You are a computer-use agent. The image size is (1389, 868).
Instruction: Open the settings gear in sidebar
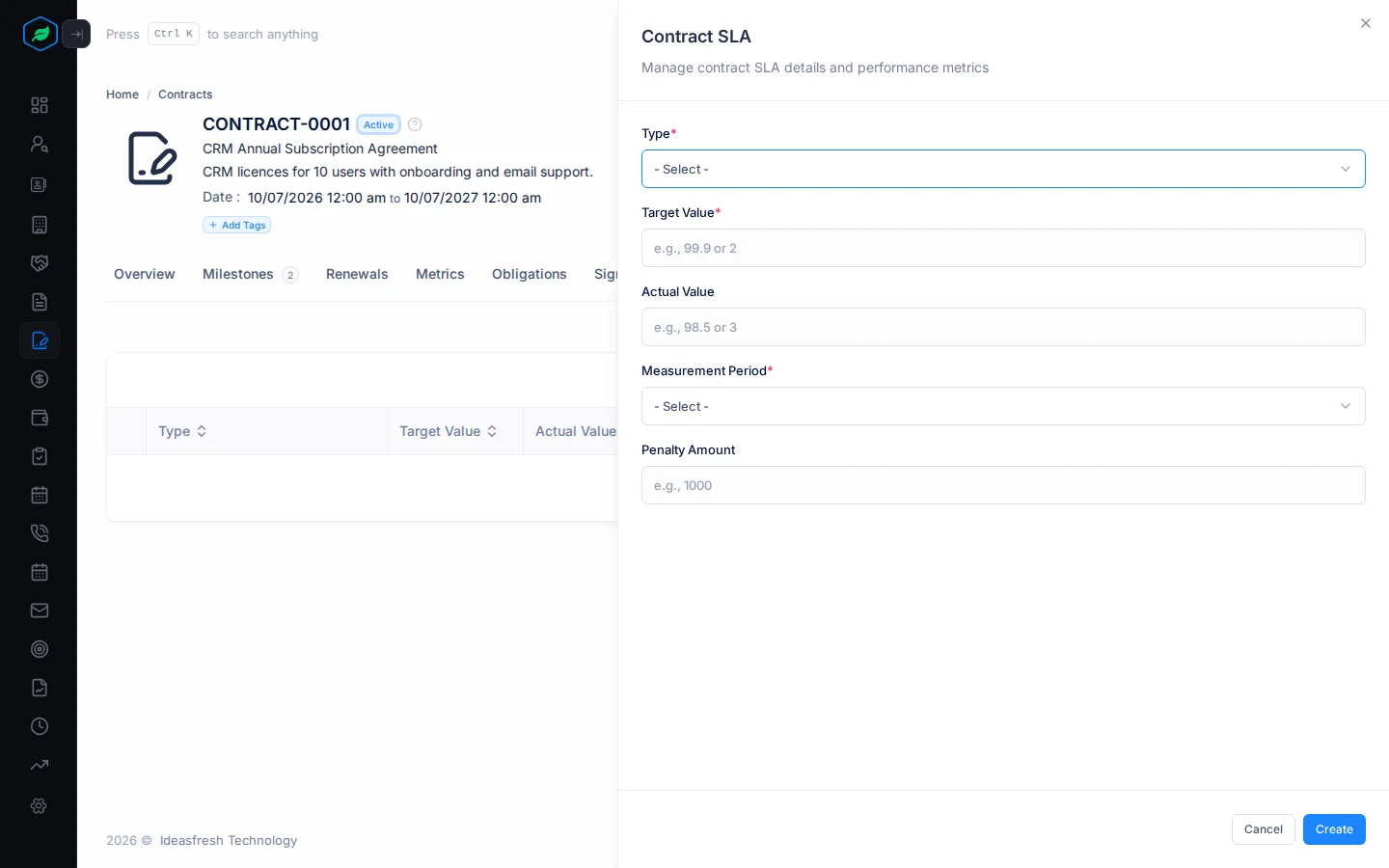click(40, 805)
